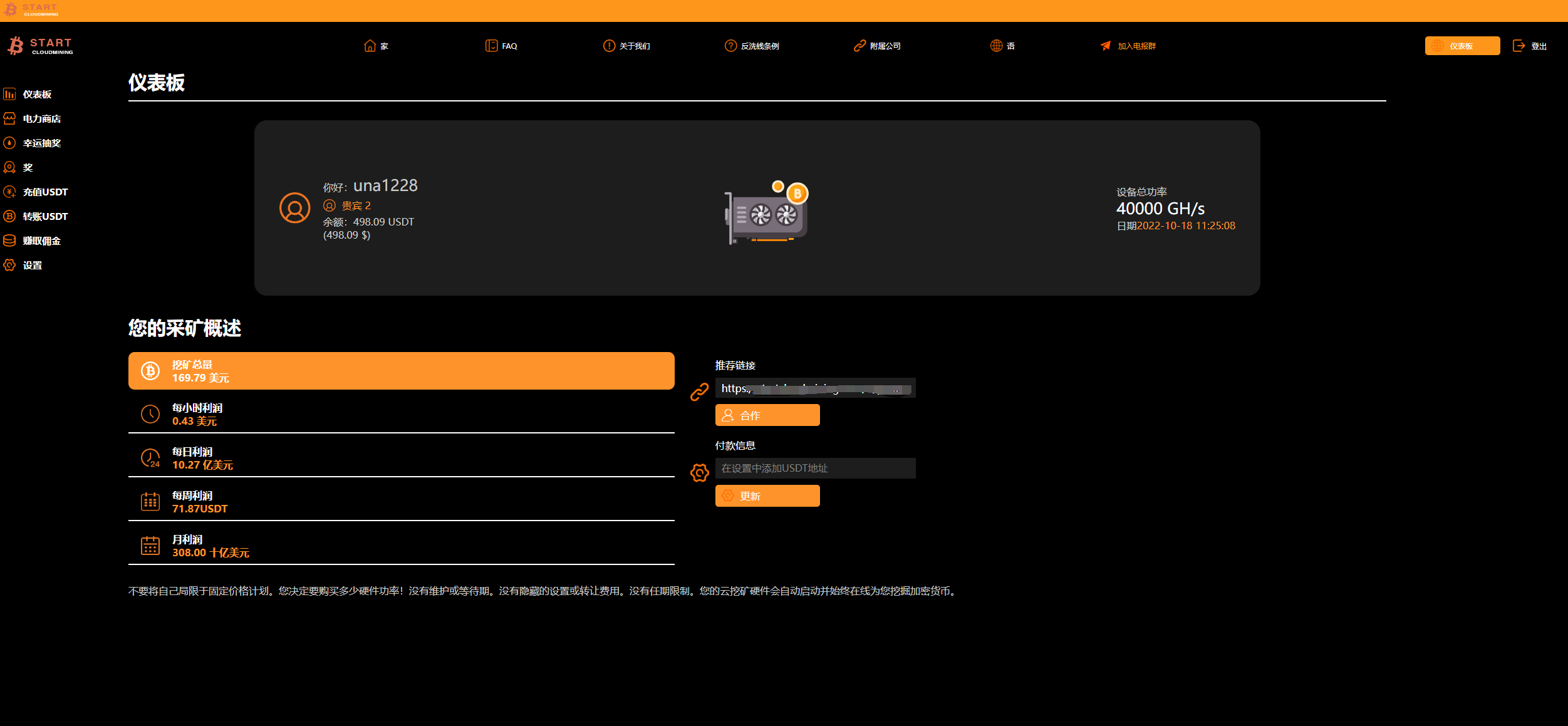Click the START Cloudmining logo

click(x=40, y=46)
